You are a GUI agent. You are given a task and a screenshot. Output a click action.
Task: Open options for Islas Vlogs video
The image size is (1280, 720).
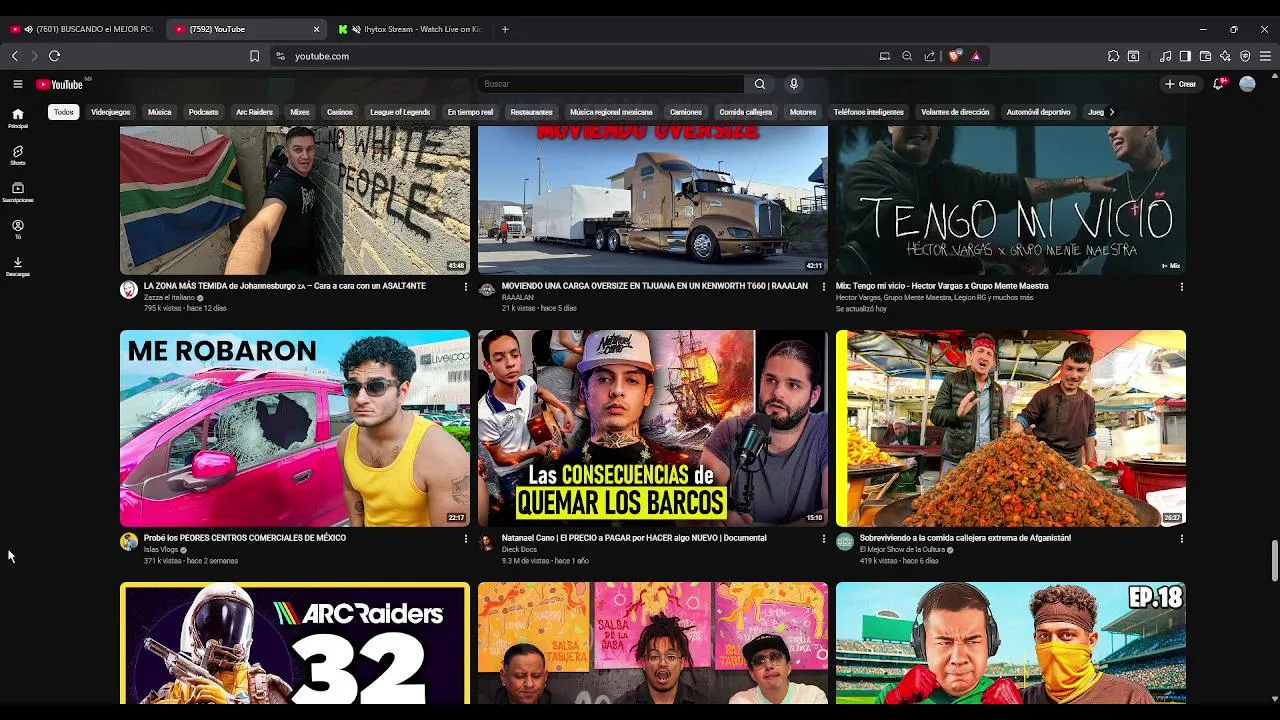465,538
